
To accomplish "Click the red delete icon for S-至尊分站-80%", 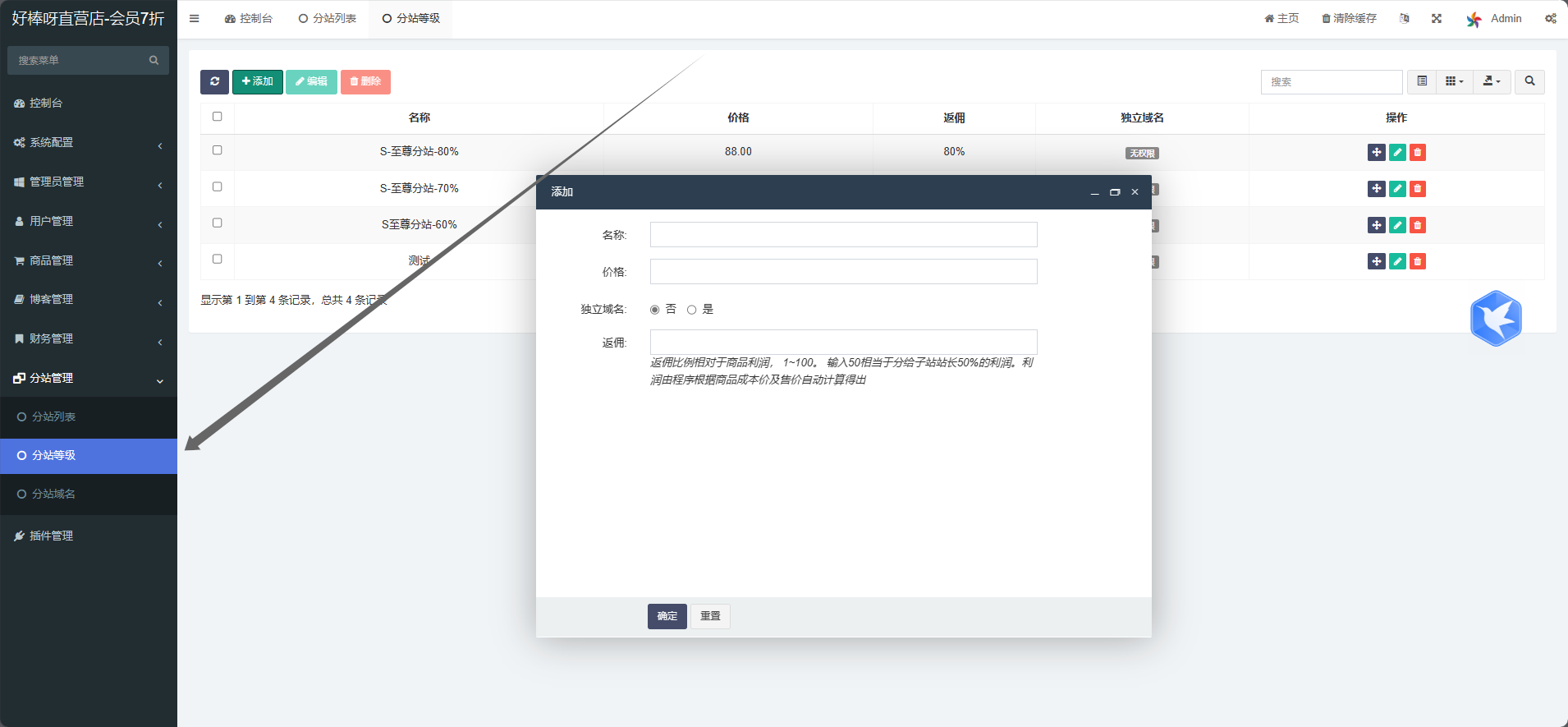I will coord(1418,152).
